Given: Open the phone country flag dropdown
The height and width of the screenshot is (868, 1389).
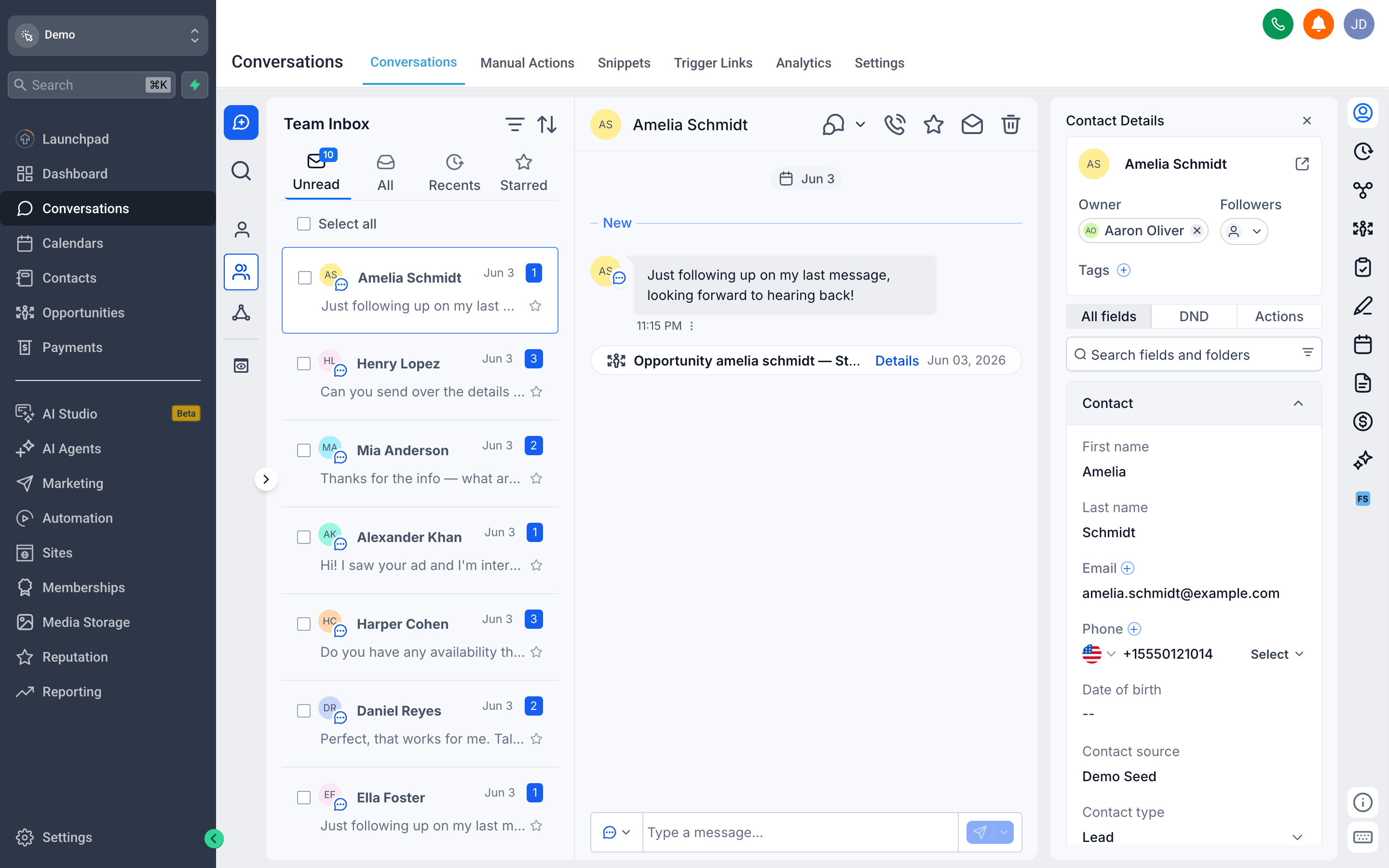Looking at the screenshot, I should pos(1099,654).
